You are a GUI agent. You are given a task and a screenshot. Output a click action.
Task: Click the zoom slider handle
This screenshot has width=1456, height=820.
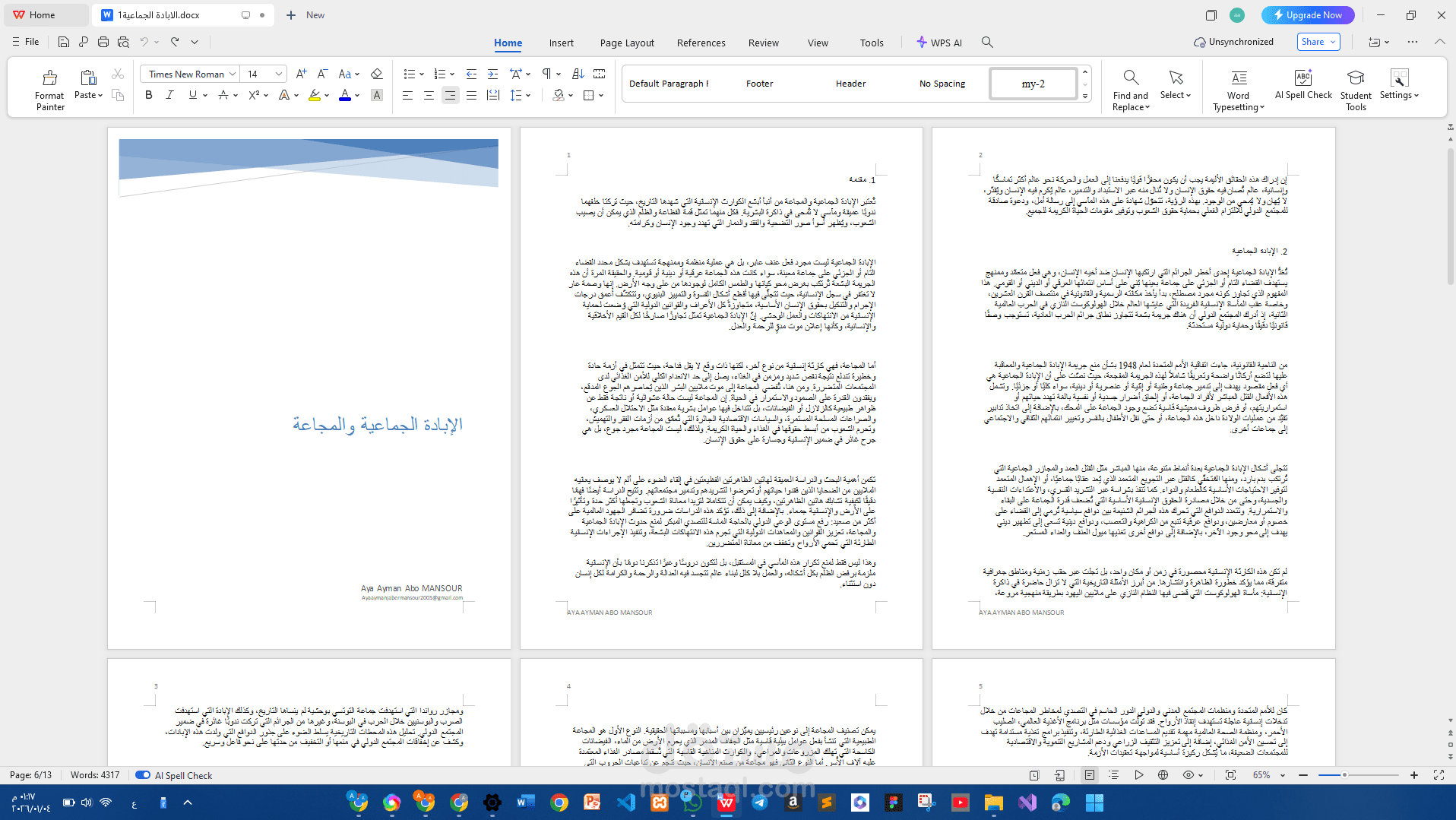(x=1344, y=775)
